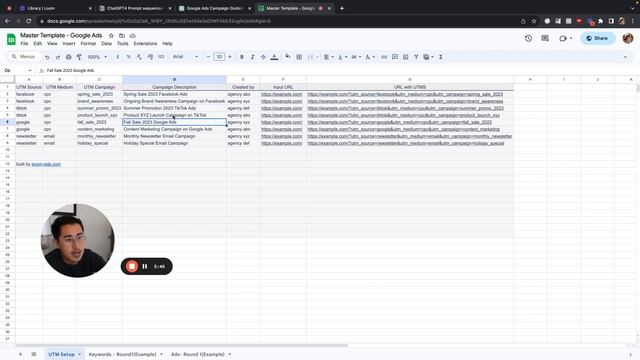Screen dimensions: 640x360
Task: Click the Campaign Description header cell
Action: [x=174, y=87]
